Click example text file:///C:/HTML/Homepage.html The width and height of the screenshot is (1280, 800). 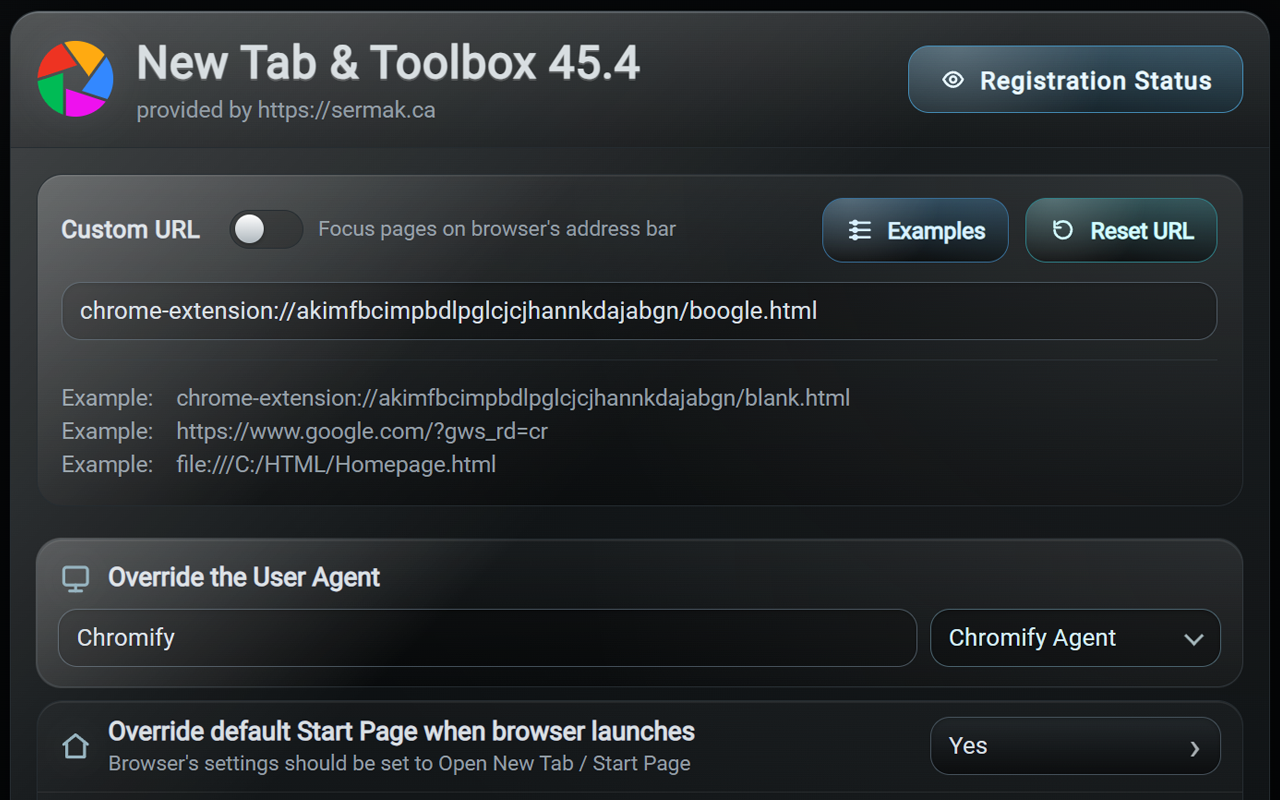(x=336, y=464)
